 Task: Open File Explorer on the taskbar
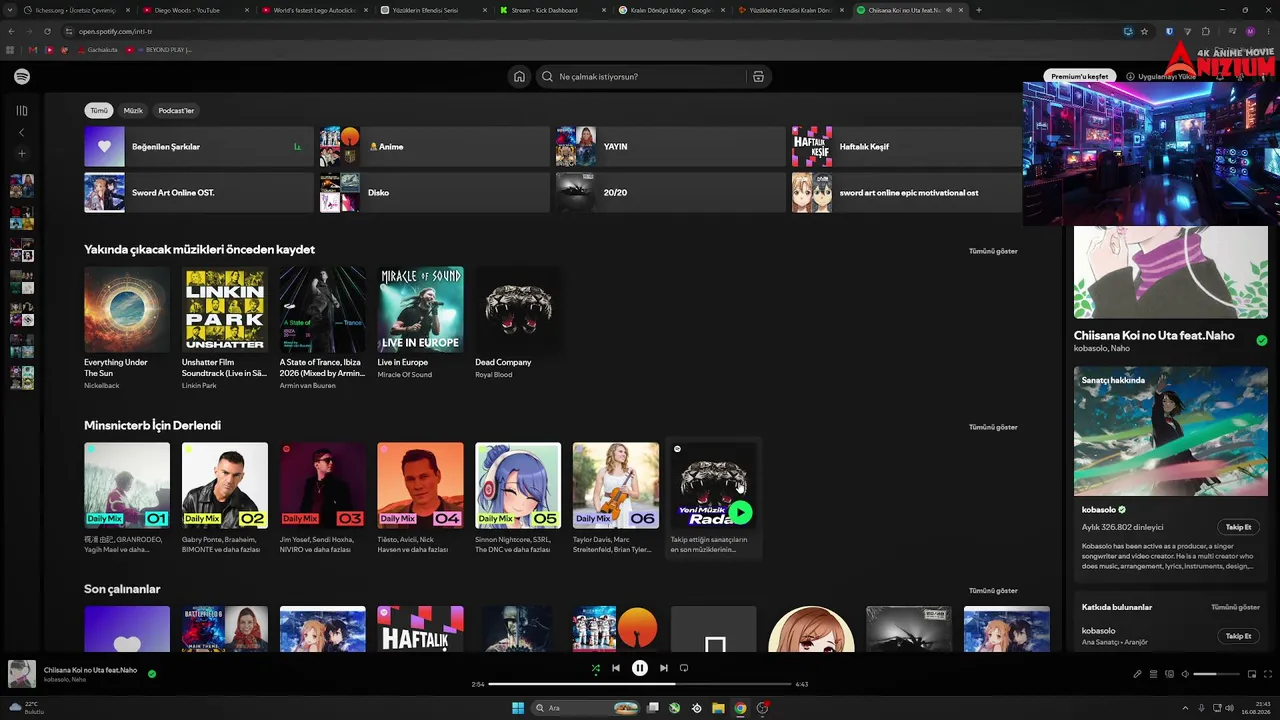(718, 708)
